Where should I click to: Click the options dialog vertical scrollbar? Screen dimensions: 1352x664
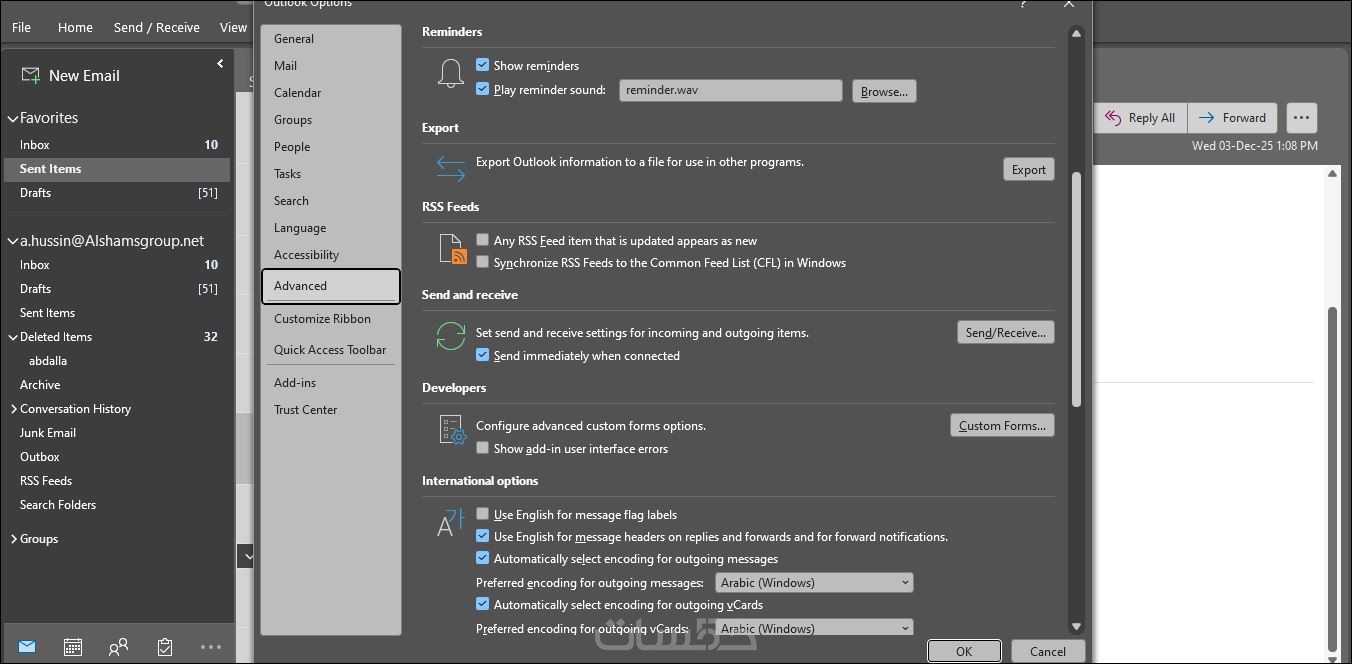coord(1076,290)
